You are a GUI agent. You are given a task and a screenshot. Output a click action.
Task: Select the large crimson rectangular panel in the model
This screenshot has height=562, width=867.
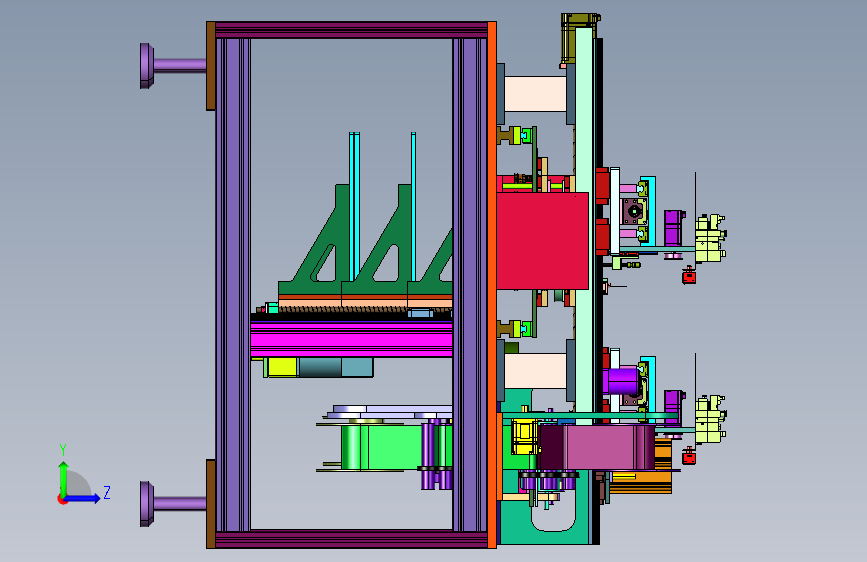tap(542, 241)
